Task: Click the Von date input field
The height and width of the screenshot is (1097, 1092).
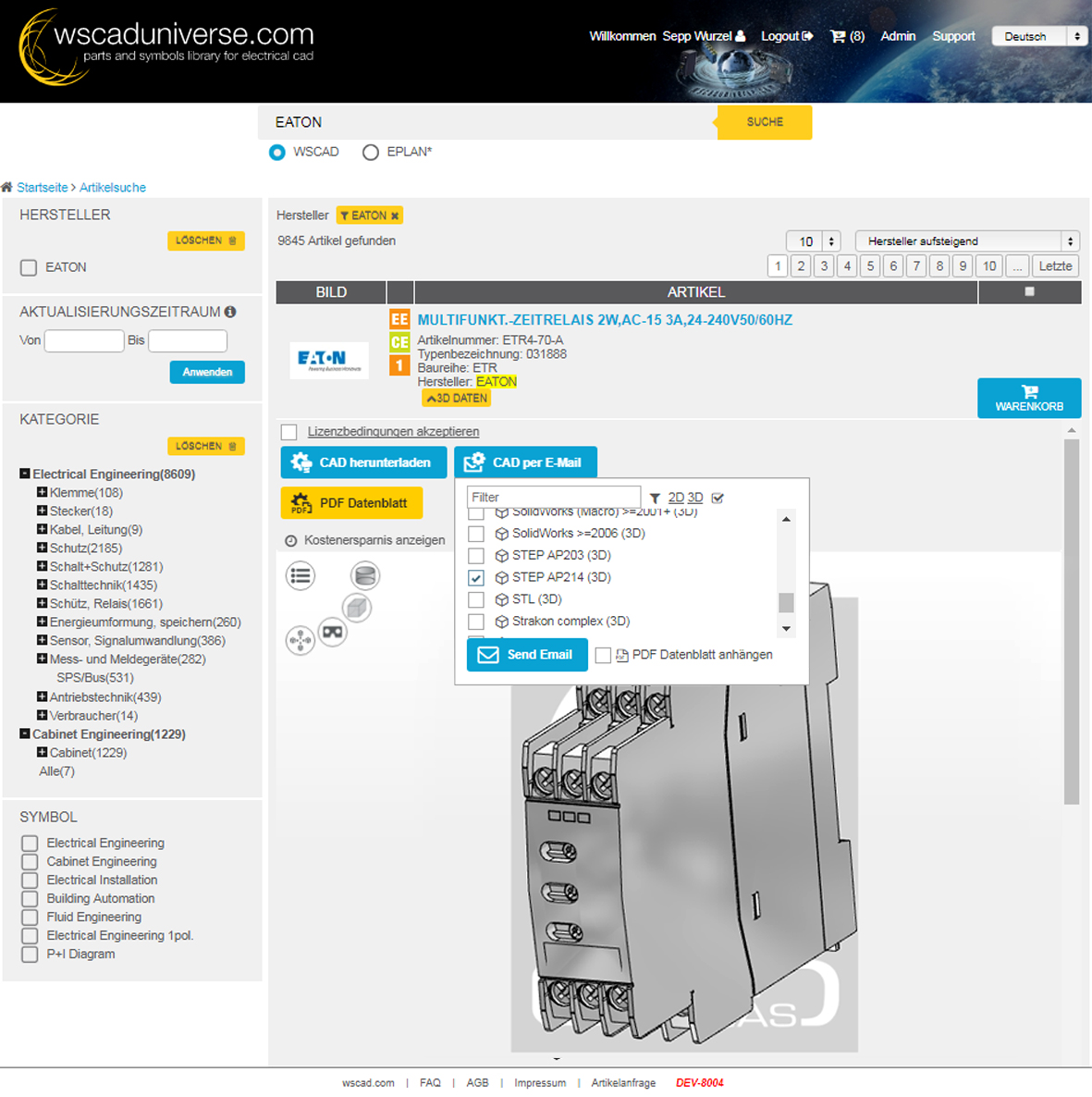Action: 84,340
